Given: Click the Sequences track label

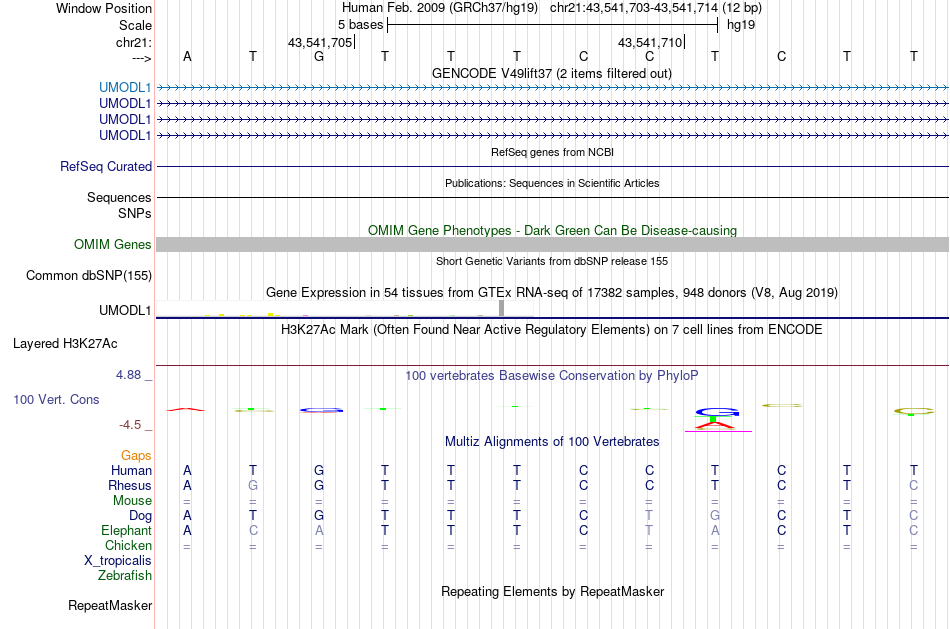Looking at the screenshot, I should coord(119,198).
